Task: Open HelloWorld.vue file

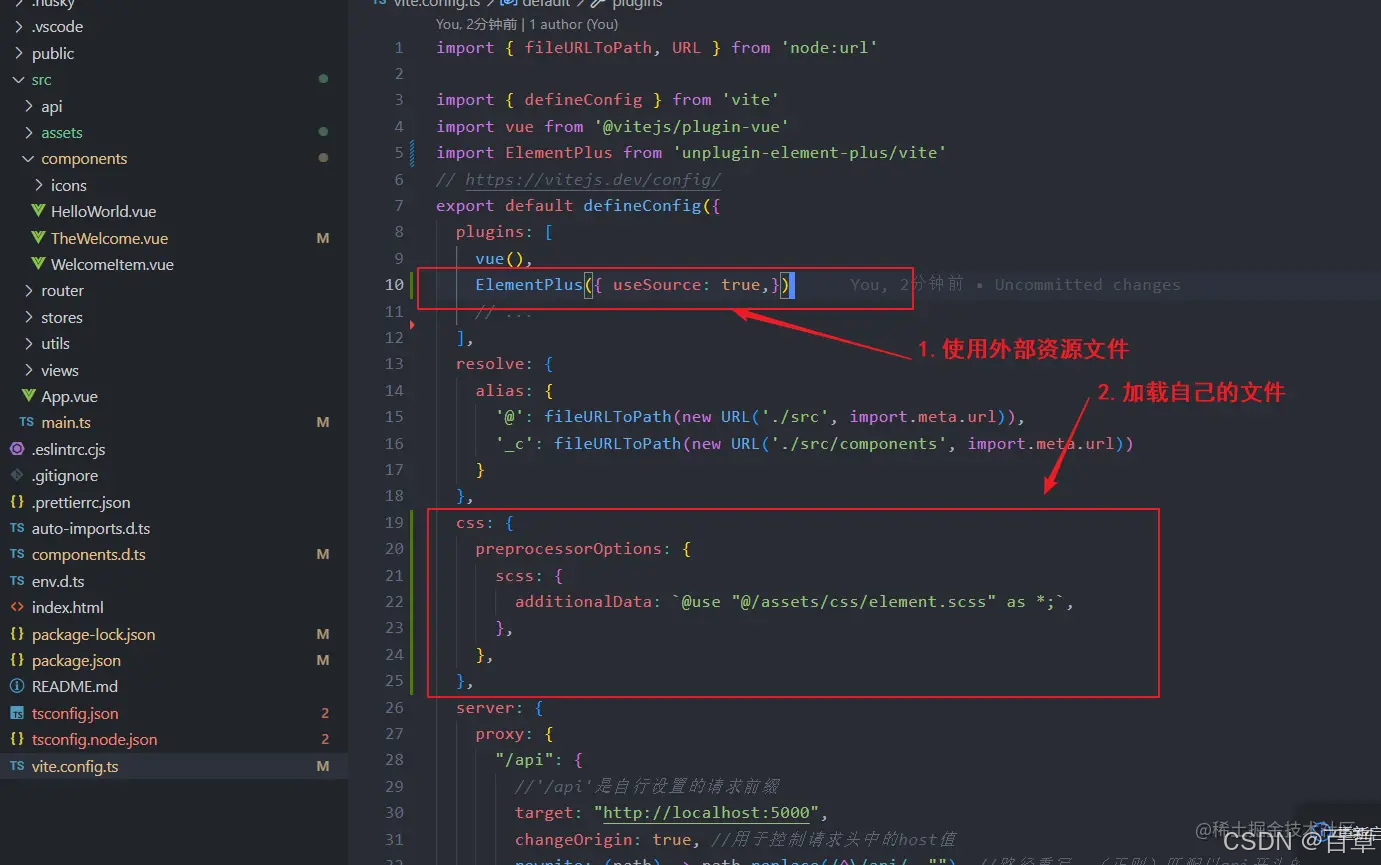Action: (x=103, y=212)
